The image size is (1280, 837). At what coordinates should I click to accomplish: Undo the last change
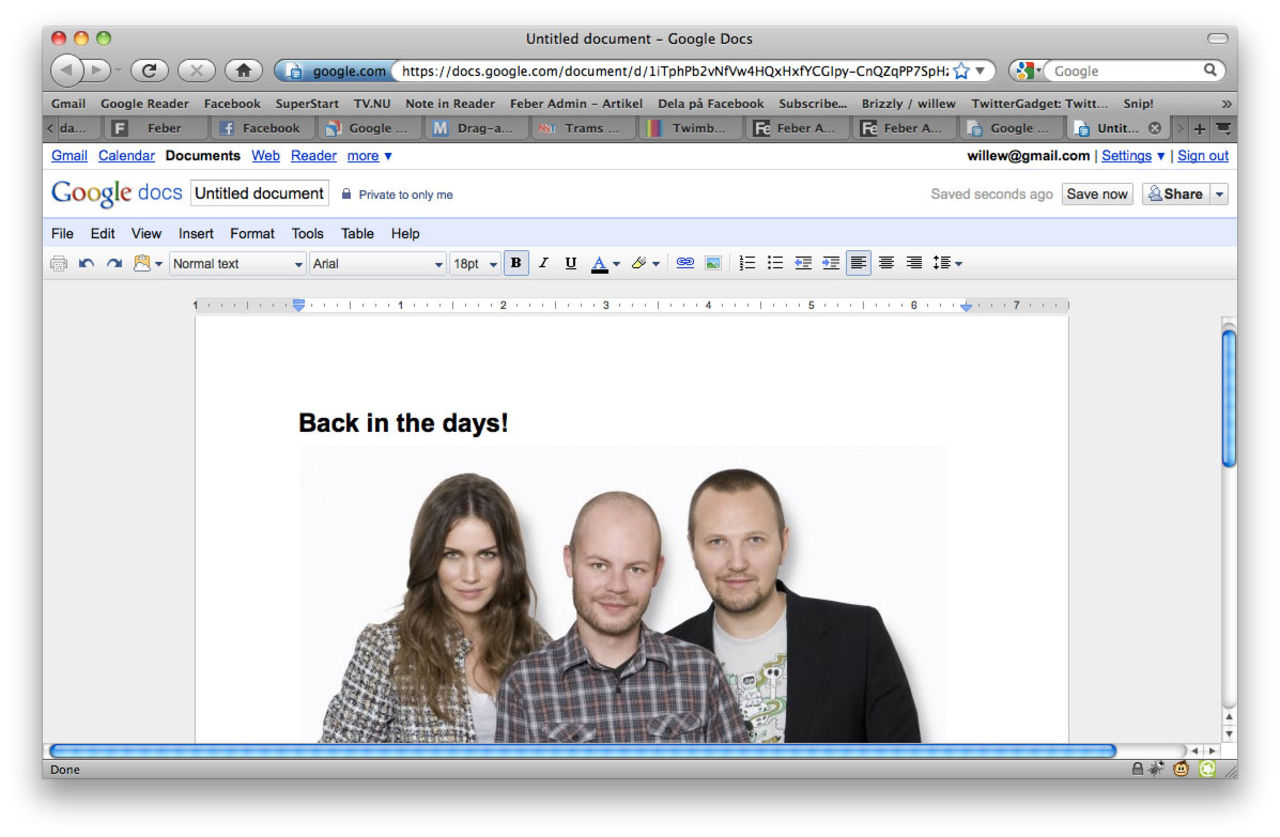(86, 263)
